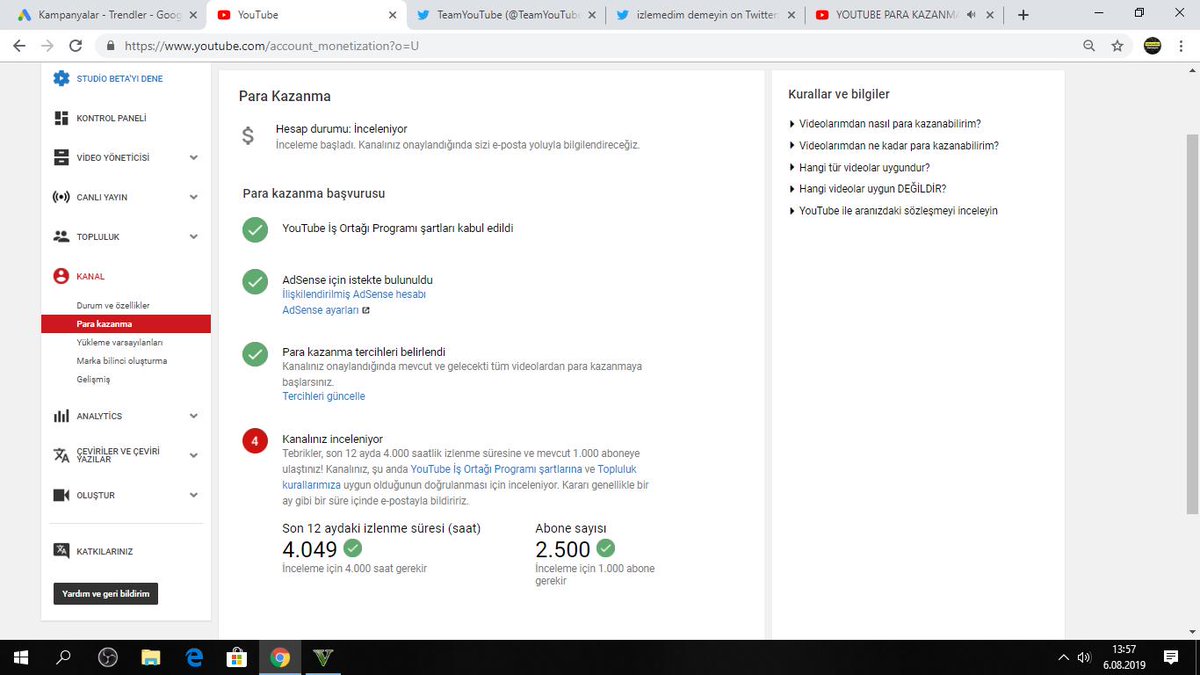Expand Topluluk section chevron
The width and height of the screenshot is (1200, 675).
[x=193, y=237]
